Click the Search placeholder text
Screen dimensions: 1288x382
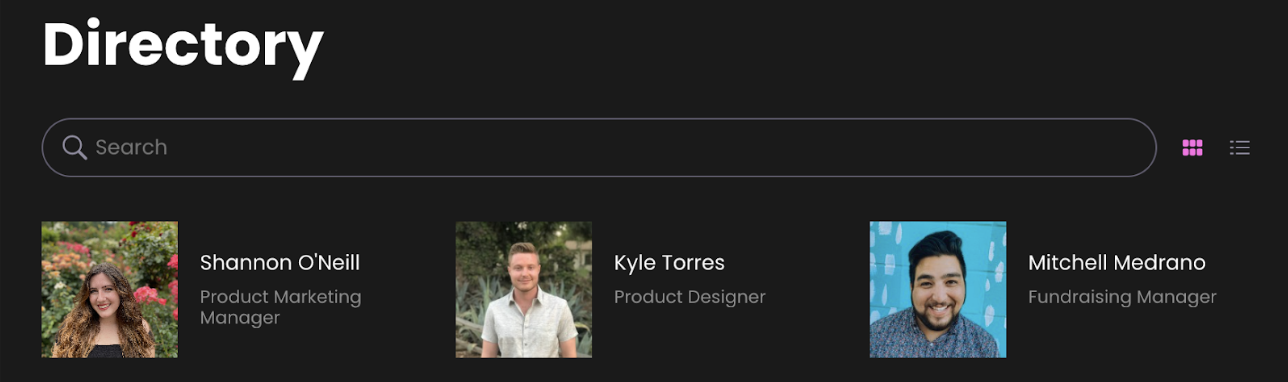click(131, 147)
